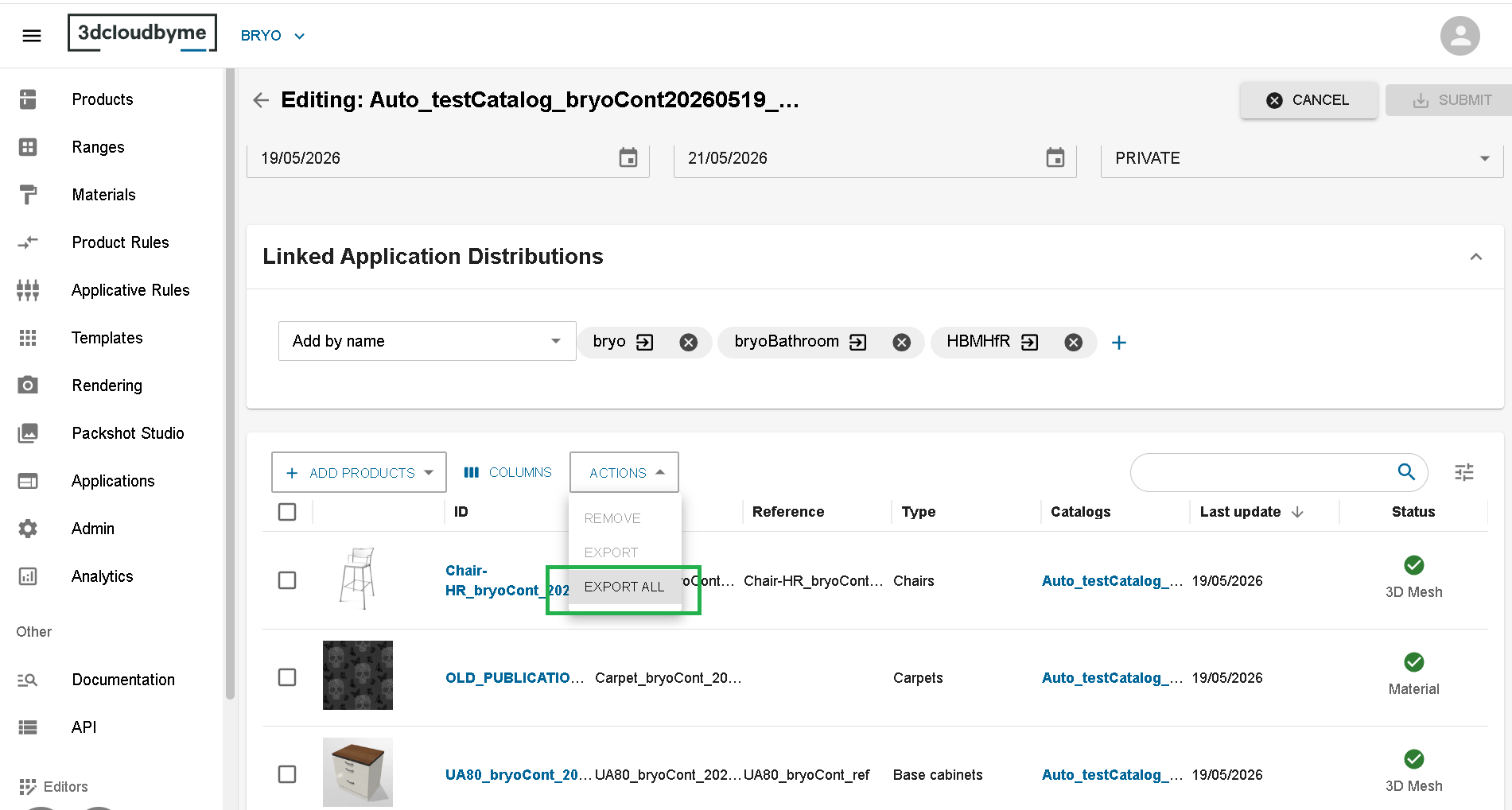Viewport: 1512px width, 810px height.
Task: Remove the HBMHfR distribution chip
Action: pos(1074,342)
